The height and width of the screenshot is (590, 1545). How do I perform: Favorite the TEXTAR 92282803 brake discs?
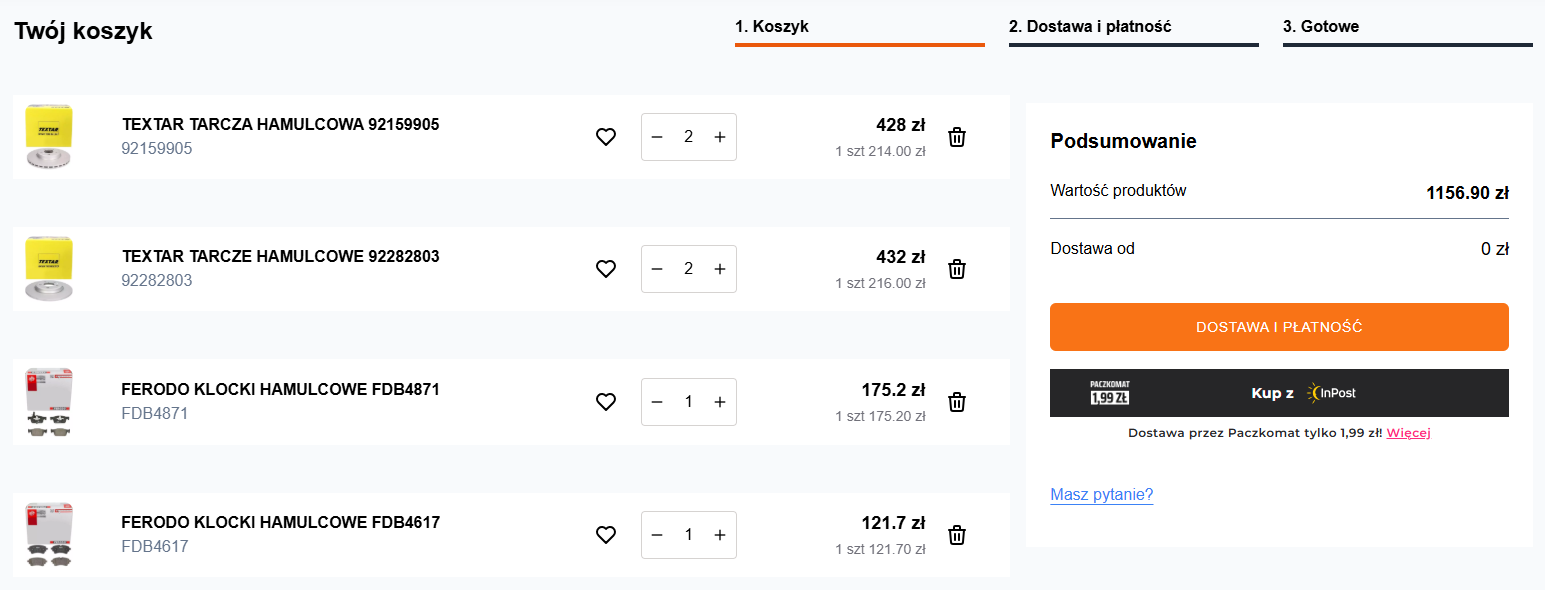(606, 269)
